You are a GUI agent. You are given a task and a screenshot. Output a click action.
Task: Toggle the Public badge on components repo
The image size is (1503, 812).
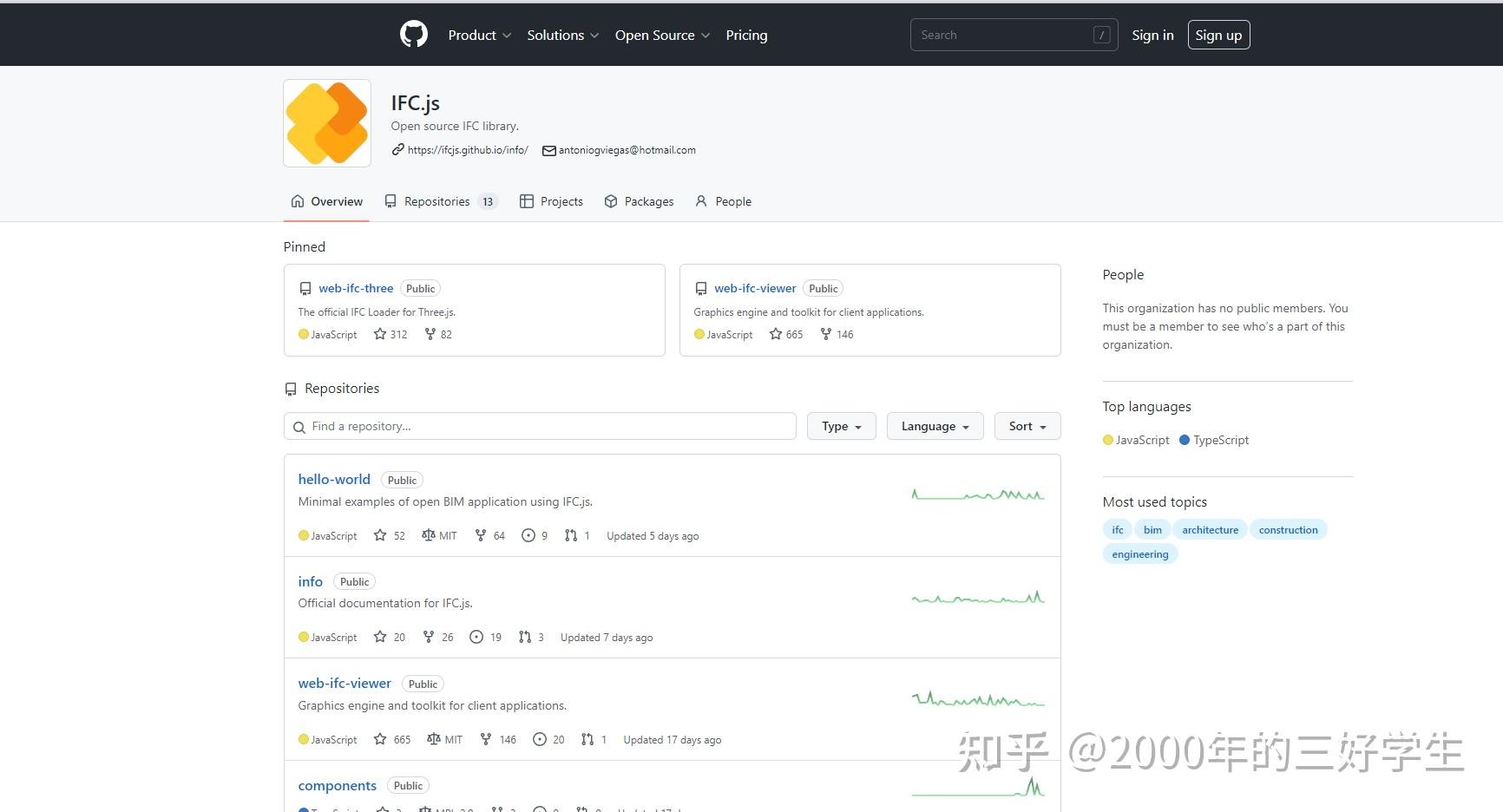point(408,785)
